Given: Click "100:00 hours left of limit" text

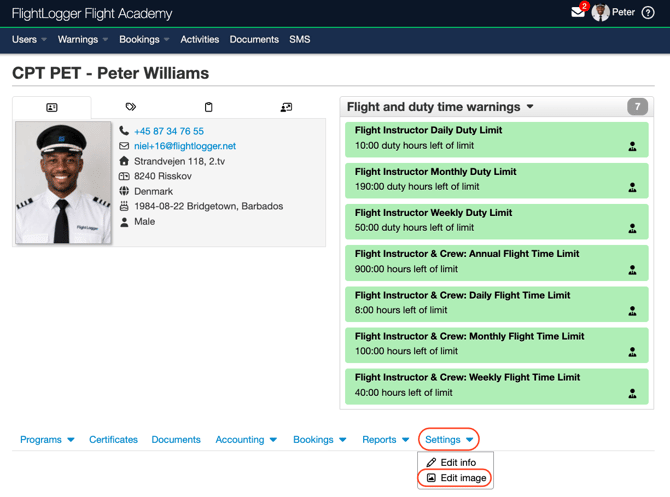Looking at the screenshot, I should [406, 351].
